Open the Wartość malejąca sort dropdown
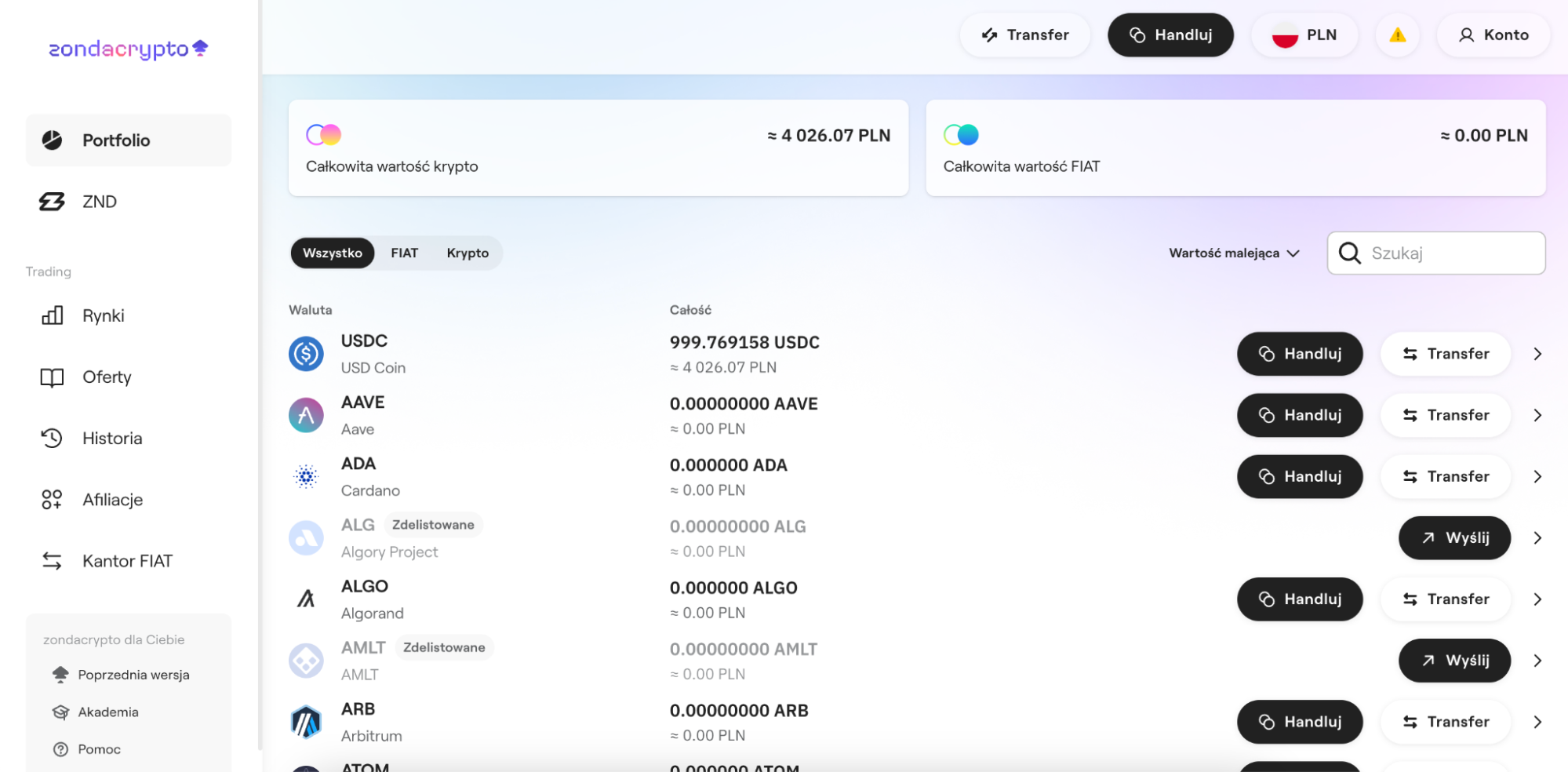This screenshot has height=772, width=1568. click(1234, 253)
